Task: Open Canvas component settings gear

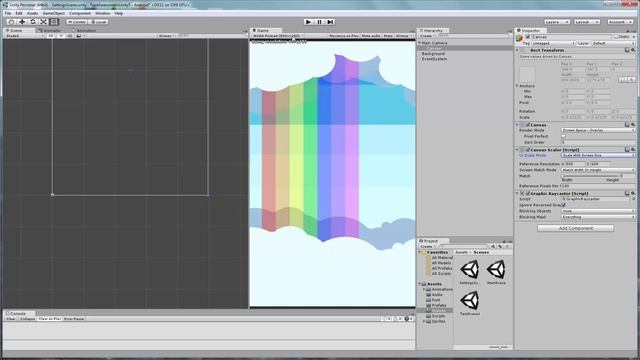Action: click(633, 124)
